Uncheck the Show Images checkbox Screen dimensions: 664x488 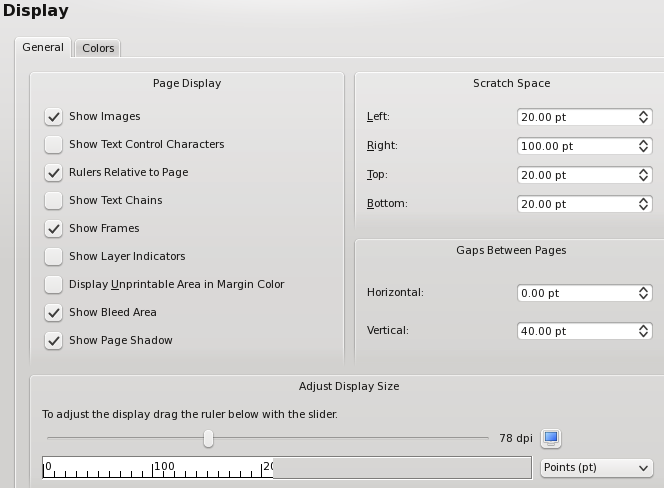point(54,117)
